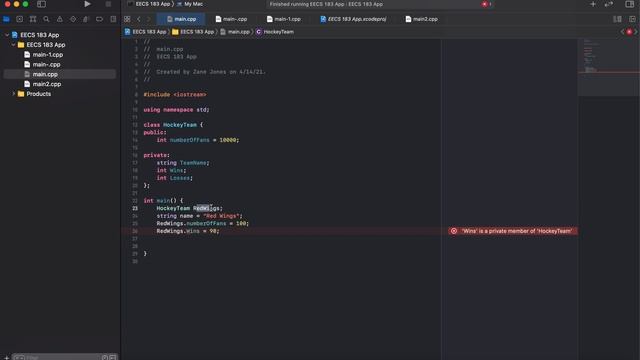Toggle the inspector panel on the right

(x=629, y=4)
